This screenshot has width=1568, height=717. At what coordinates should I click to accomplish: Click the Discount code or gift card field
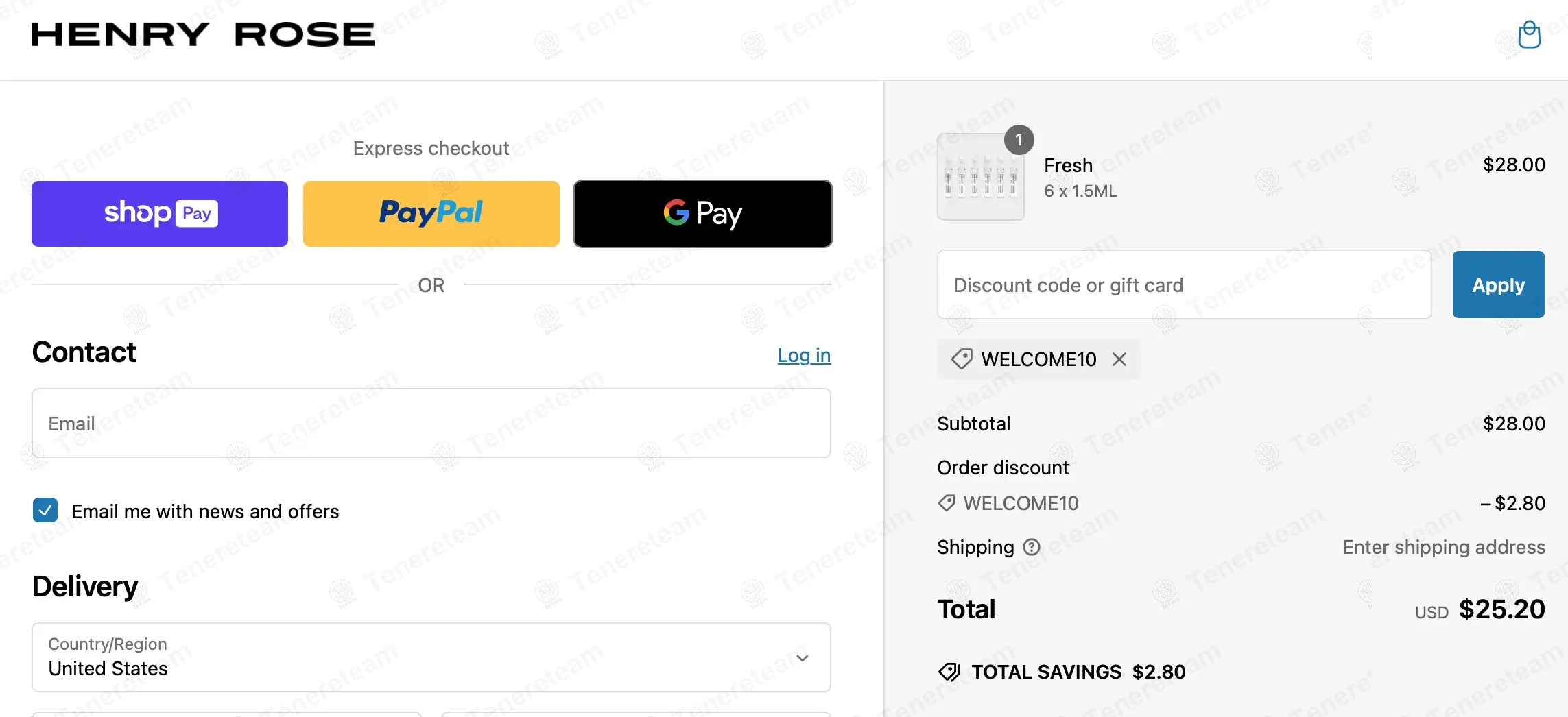point(1184,284)
